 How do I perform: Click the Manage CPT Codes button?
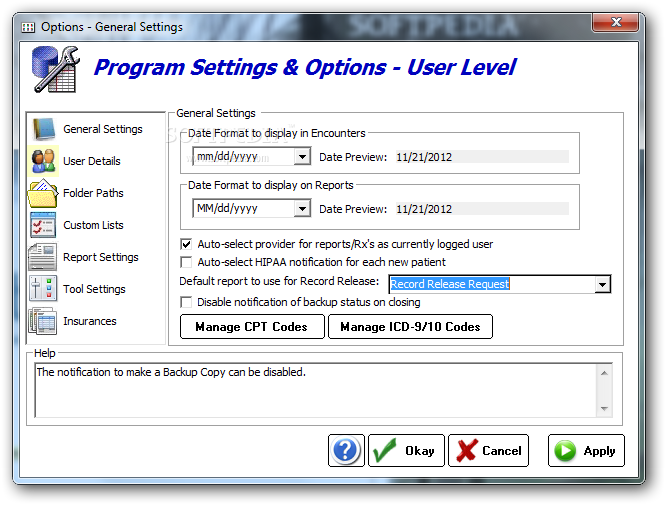pos(252,327)
